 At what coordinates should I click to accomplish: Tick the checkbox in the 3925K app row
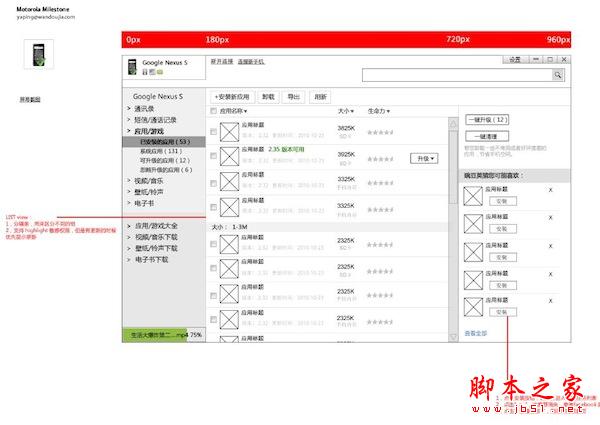point(214,156)
